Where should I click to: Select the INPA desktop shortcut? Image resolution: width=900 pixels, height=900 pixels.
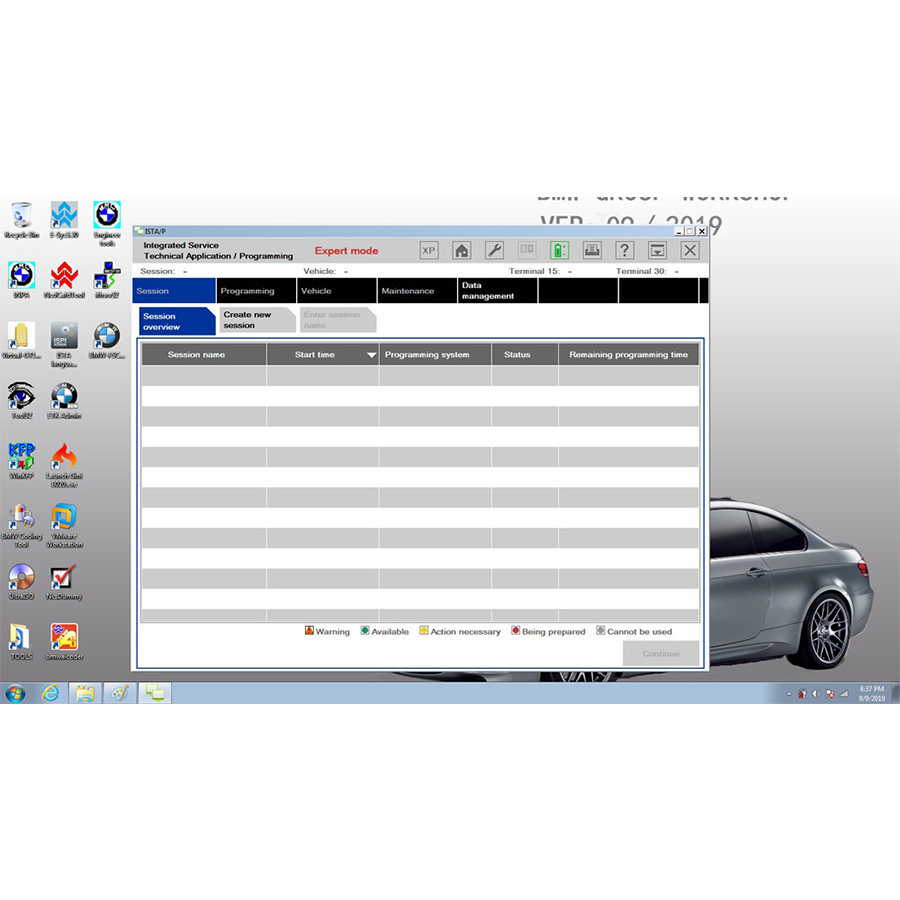(21, 277)
